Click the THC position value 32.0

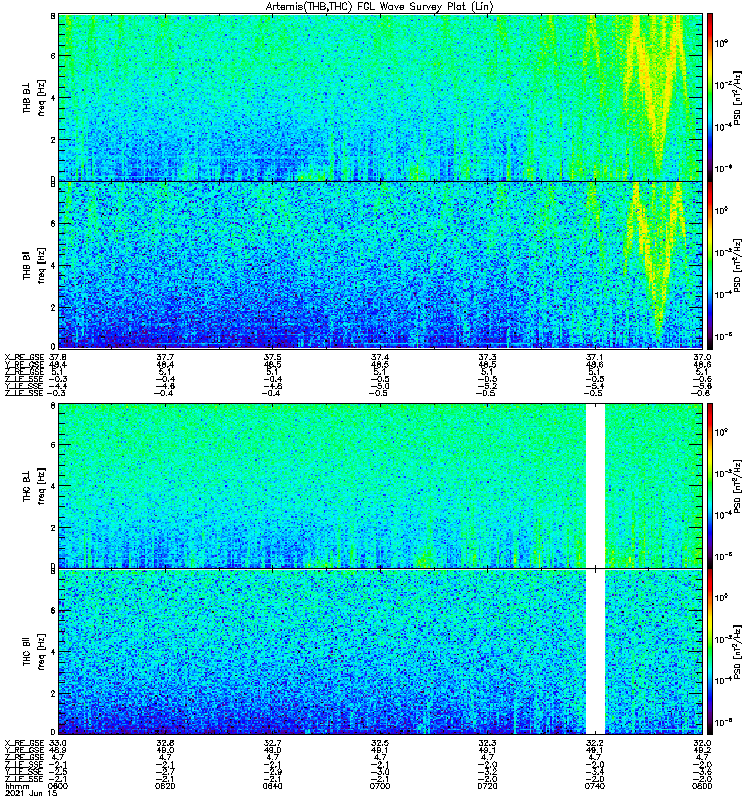pos(702,743)
